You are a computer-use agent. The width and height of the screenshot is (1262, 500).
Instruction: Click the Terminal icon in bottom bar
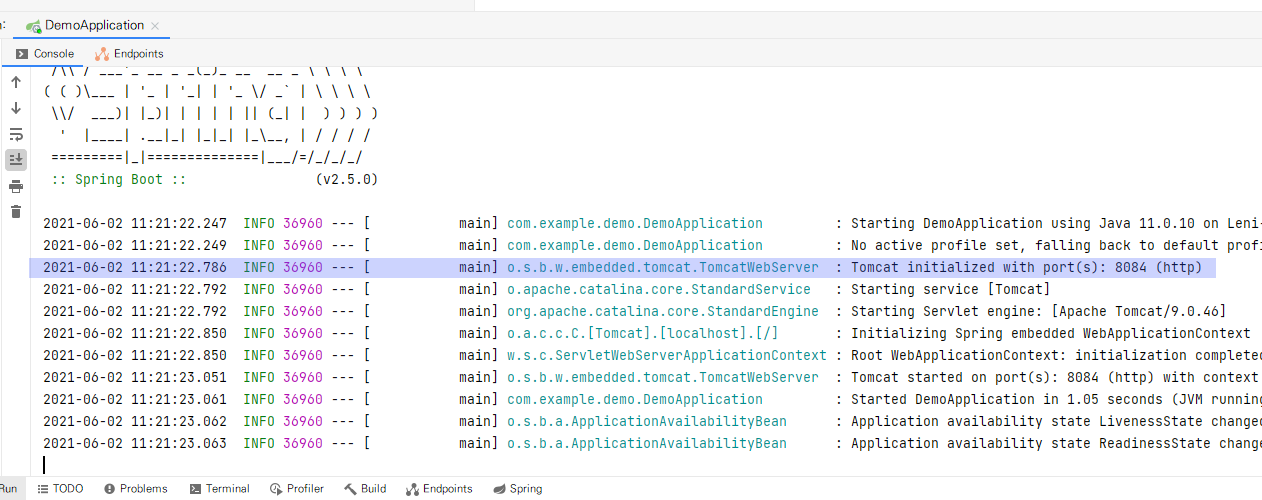pos(193,489)
